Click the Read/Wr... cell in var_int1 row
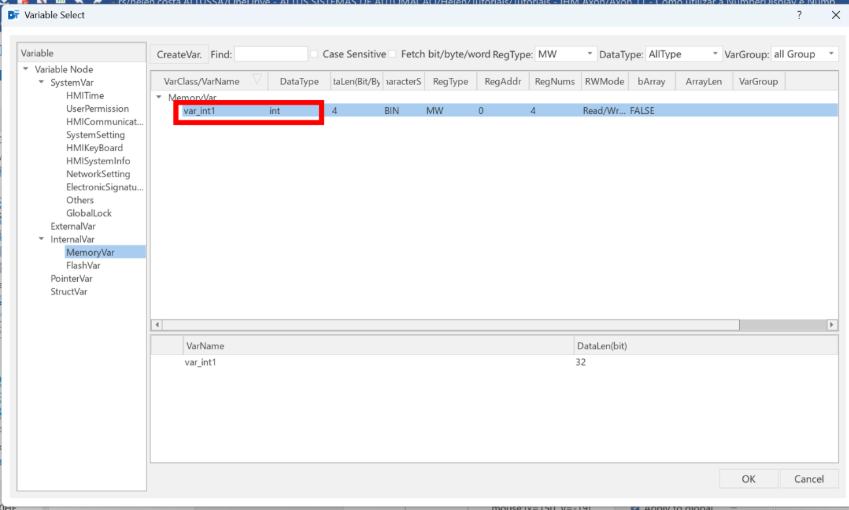The image size is (849, 510). (x=604, y=110)
